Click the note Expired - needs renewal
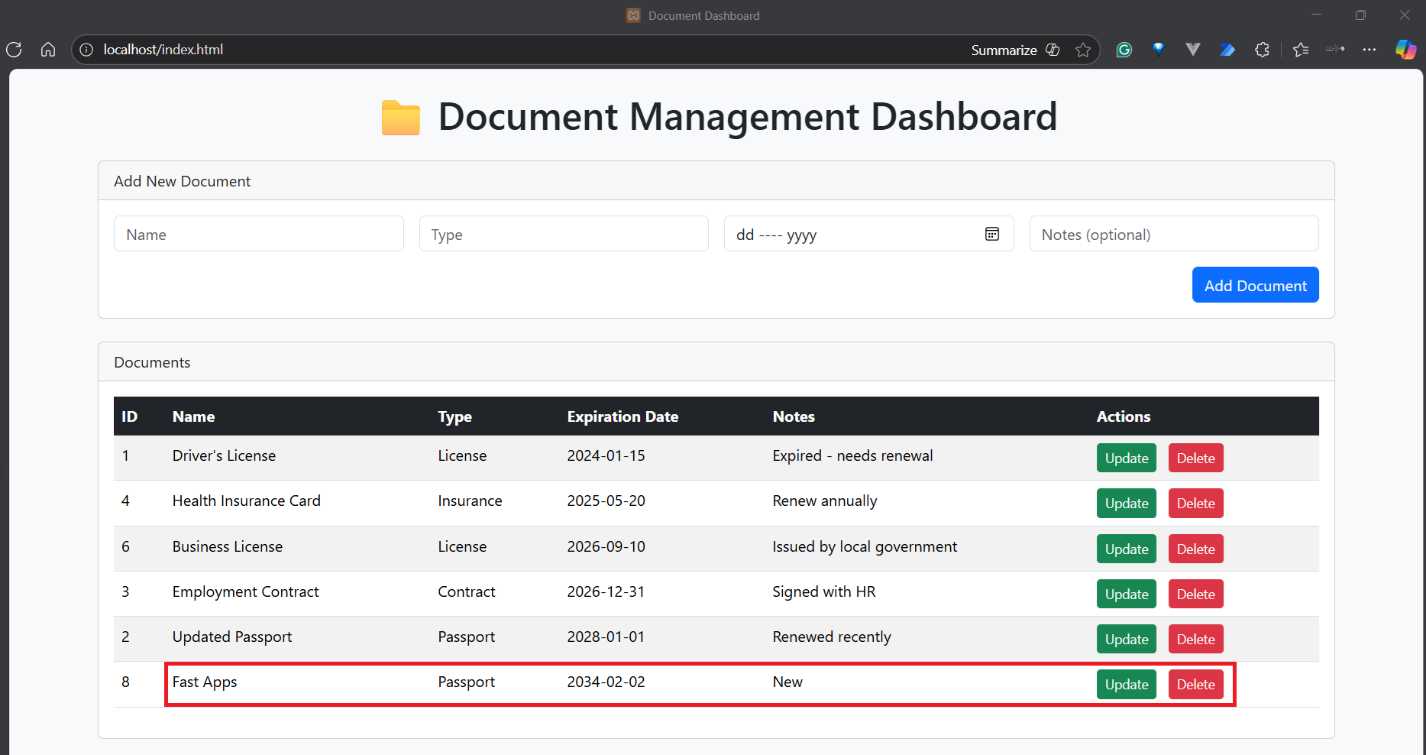 coord(853,456)
